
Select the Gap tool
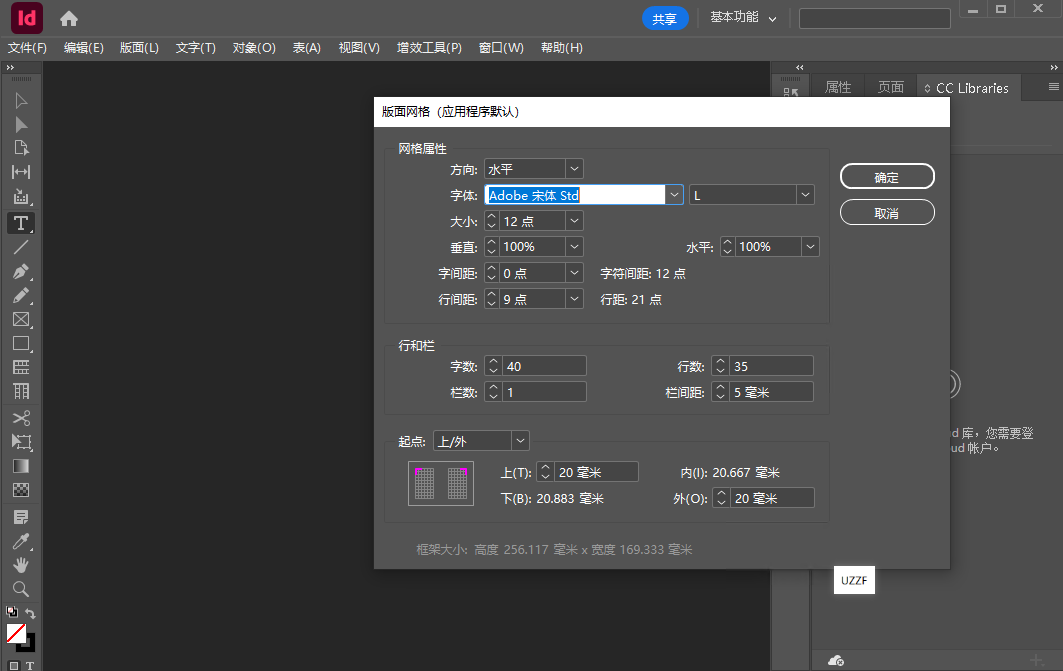click(21, 172)
